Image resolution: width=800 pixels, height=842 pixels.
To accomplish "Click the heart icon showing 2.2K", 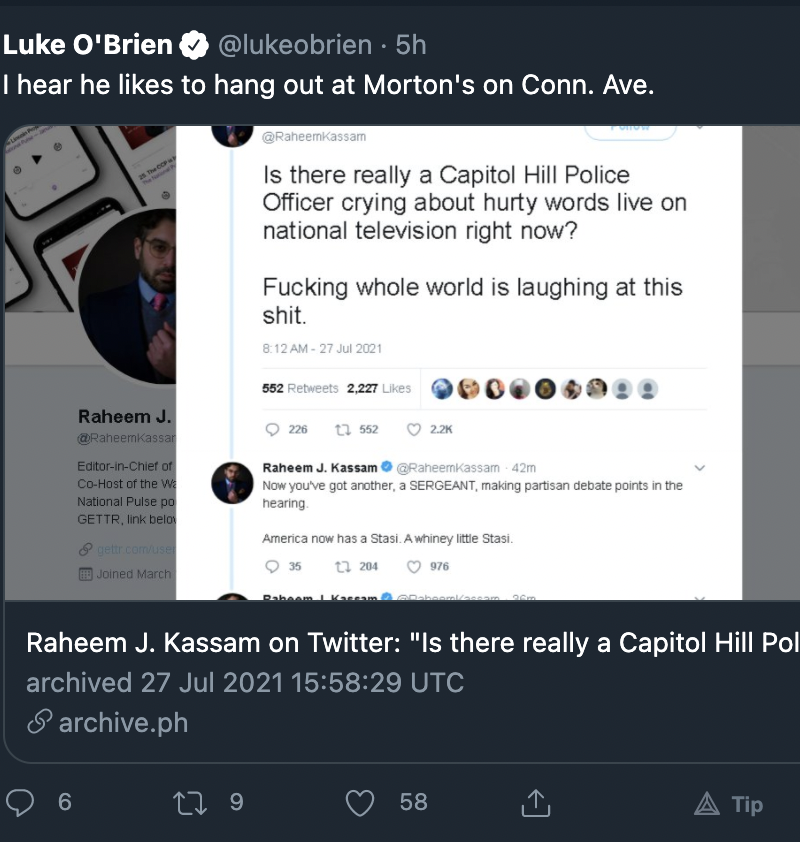I will [413, 429].
